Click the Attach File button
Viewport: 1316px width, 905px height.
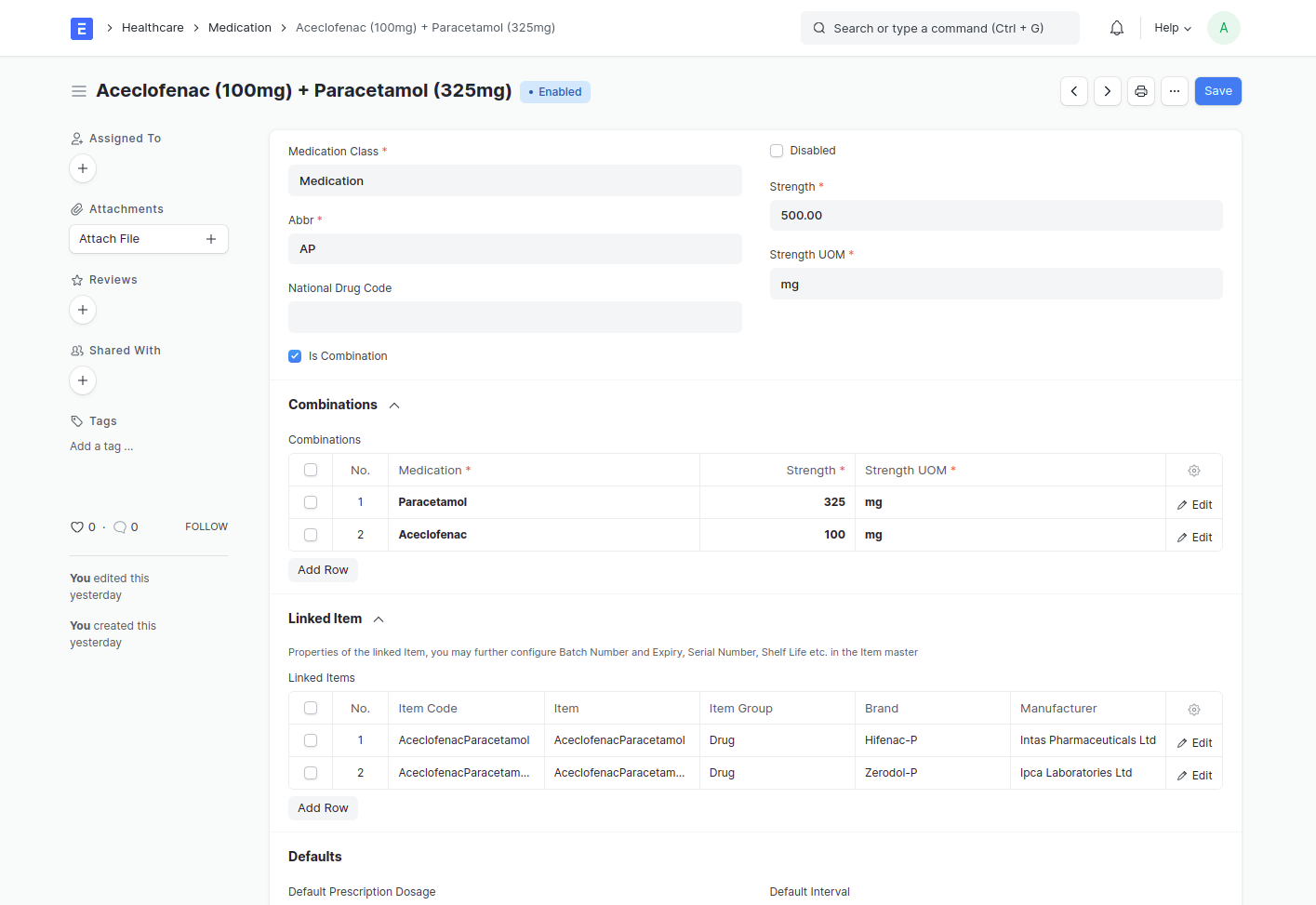(149, 239)
